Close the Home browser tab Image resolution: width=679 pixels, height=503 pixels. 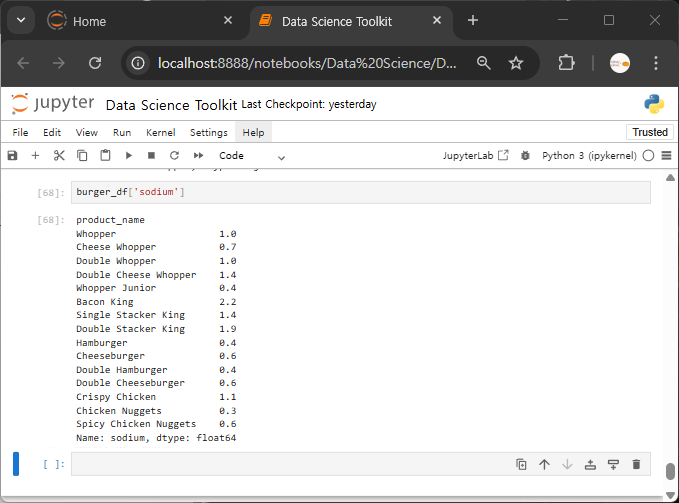[x=228, y=20]
